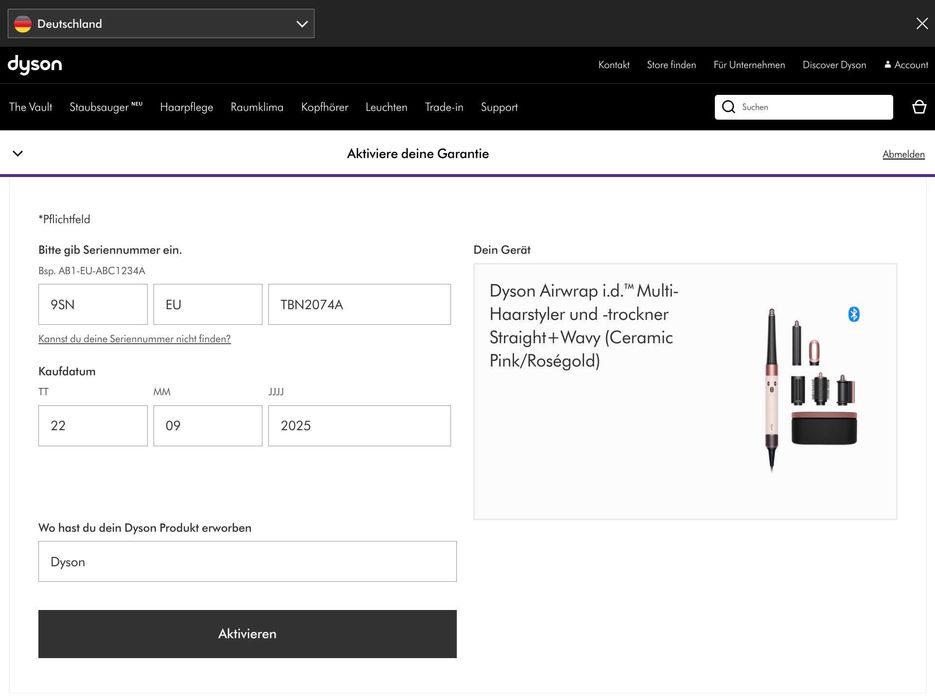935x700 pixels.
Task: Click the German flag icon
Action: point(23,24)
